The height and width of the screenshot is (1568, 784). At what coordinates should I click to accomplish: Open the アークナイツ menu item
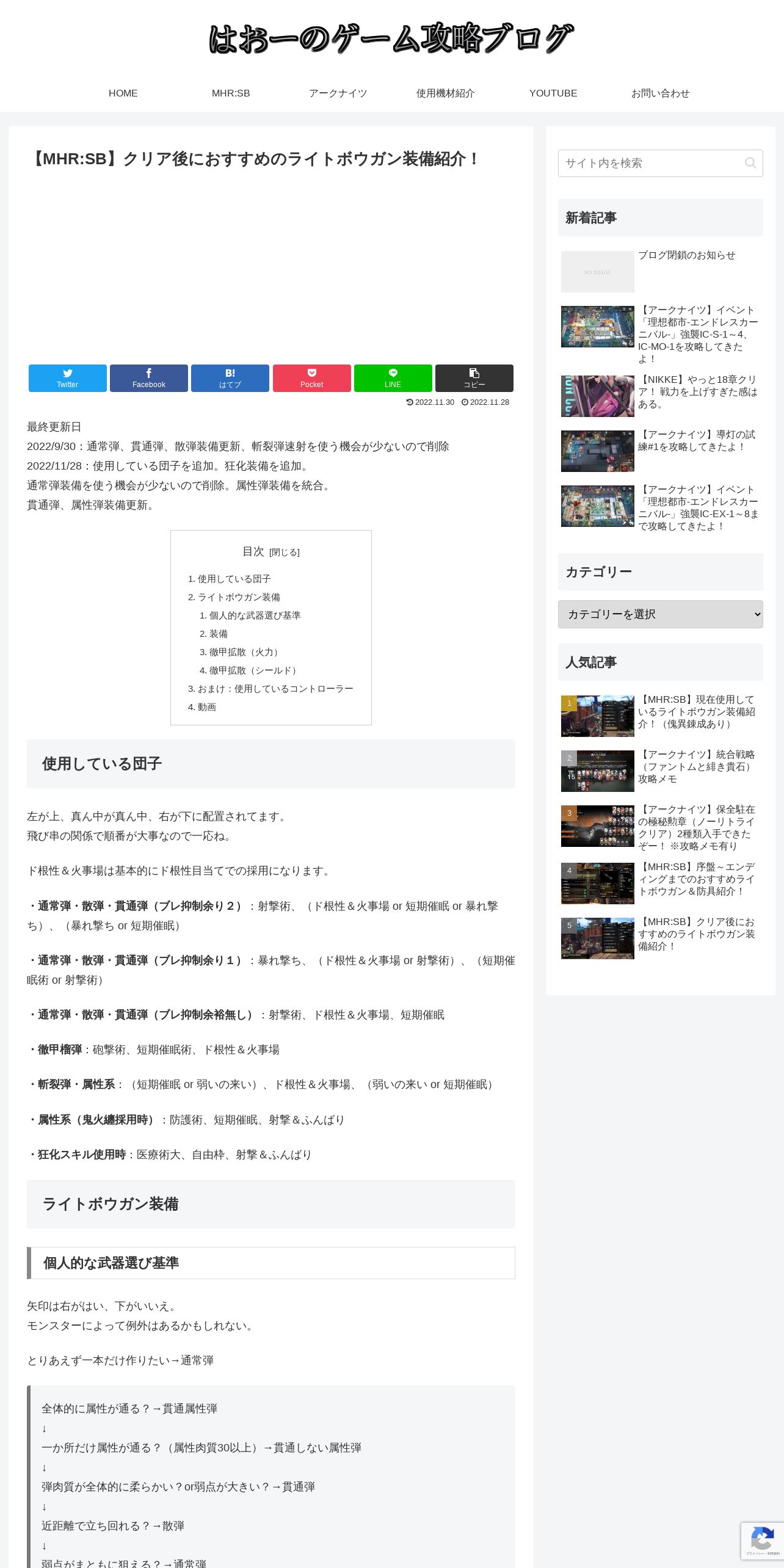[338, 93]
